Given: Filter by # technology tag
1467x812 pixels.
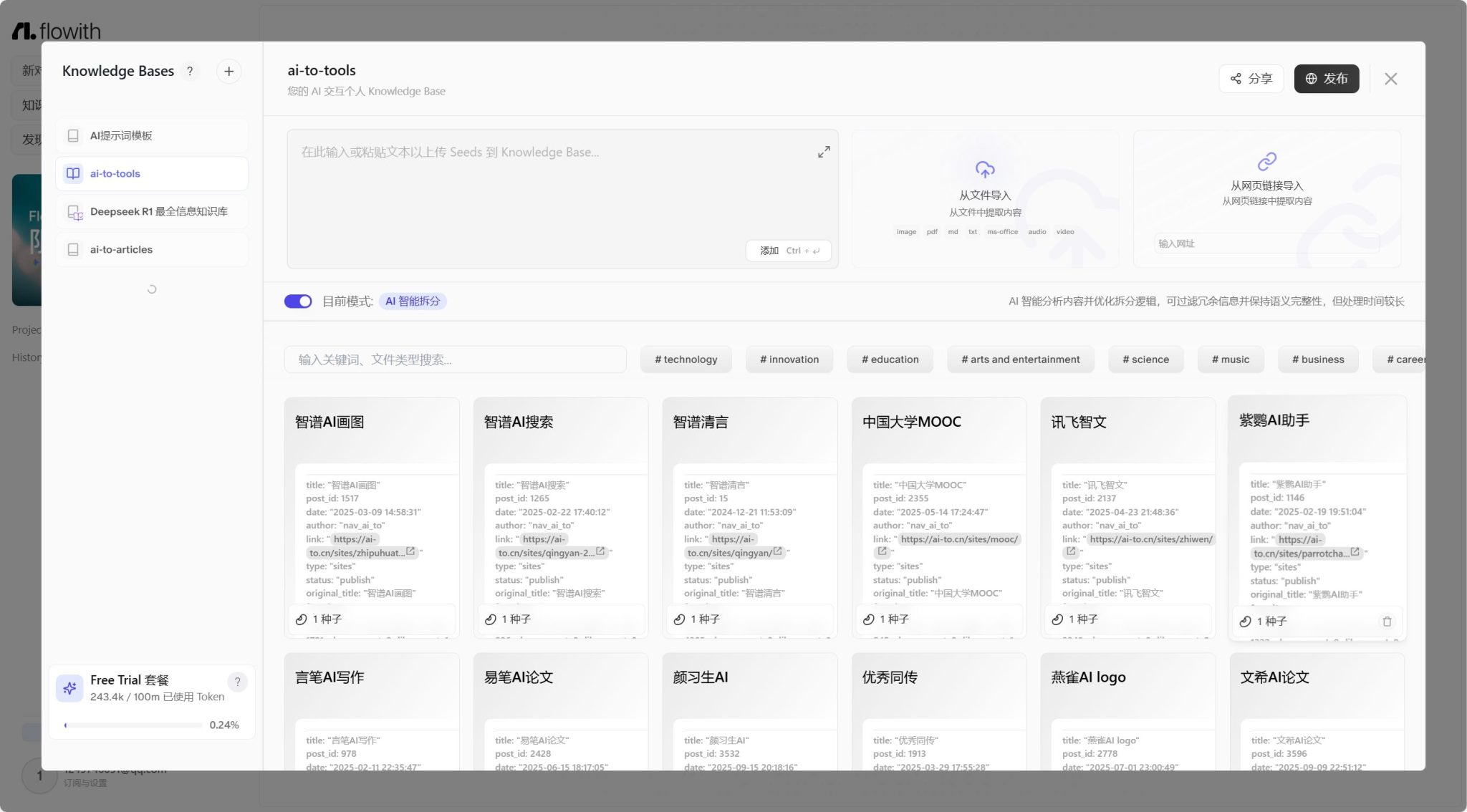Looking at the screenshot, I should tap(686, 359).
